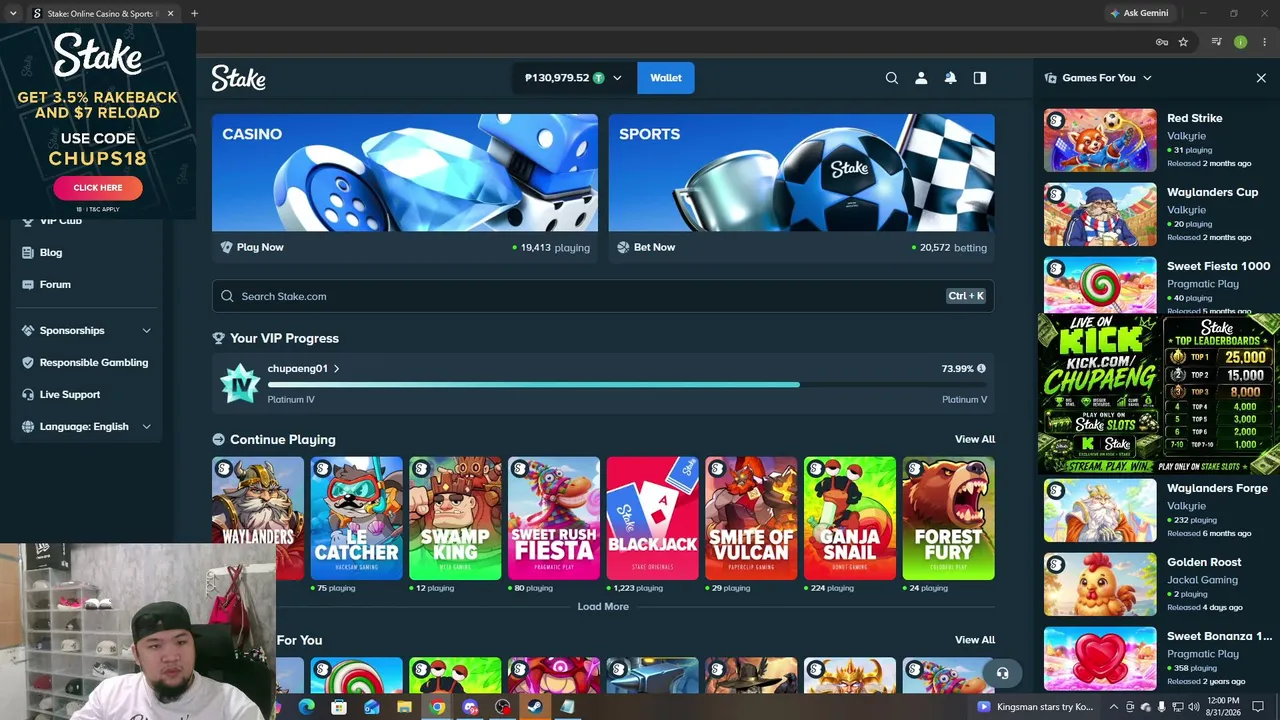Close the Stake browser tab
The width and height of the screenshot is (1280, 720).
tap(170, 14)
